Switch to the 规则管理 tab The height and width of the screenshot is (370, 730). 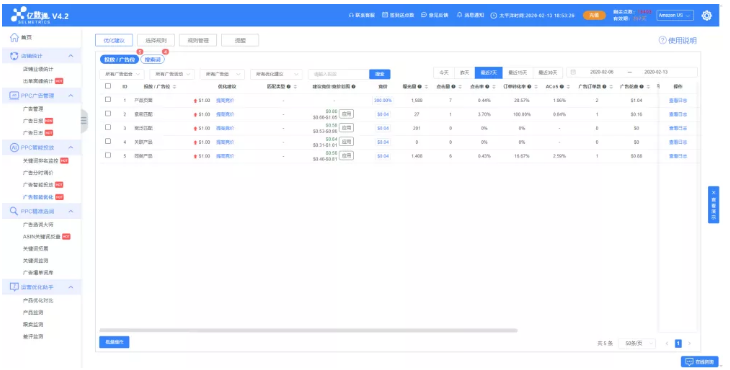point(198,40)
